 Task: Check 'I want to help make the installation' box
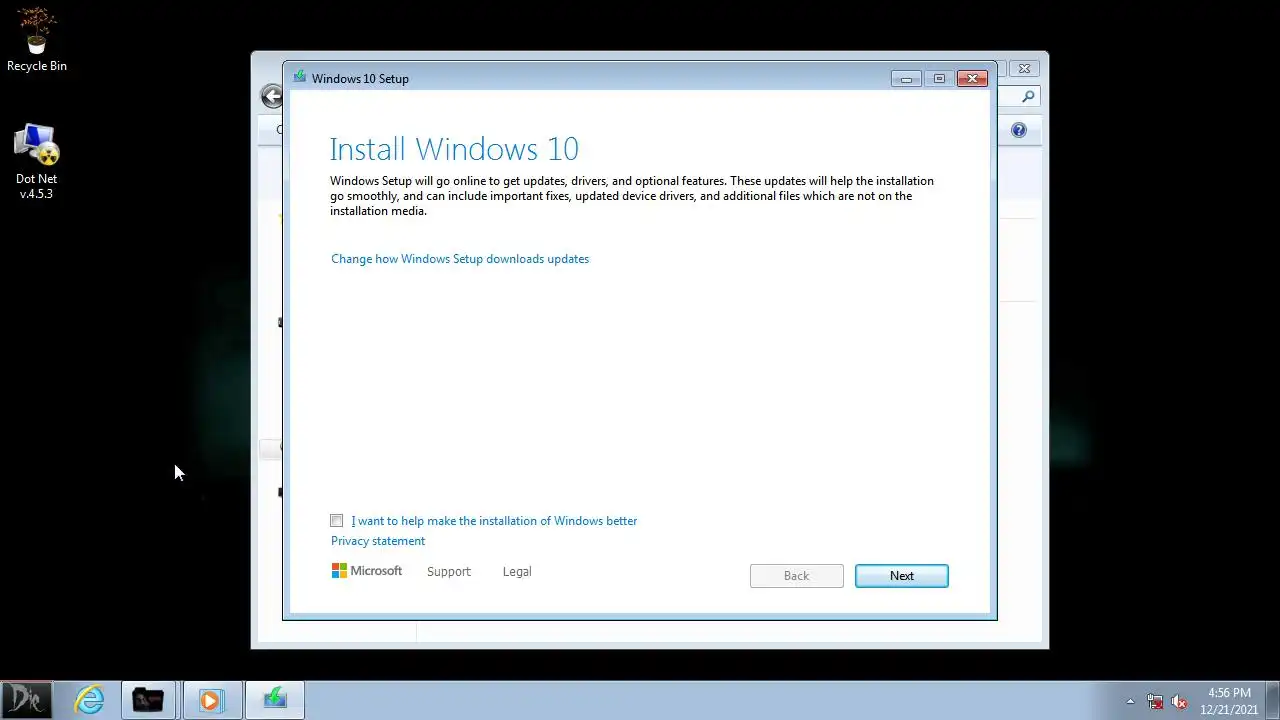337,521
